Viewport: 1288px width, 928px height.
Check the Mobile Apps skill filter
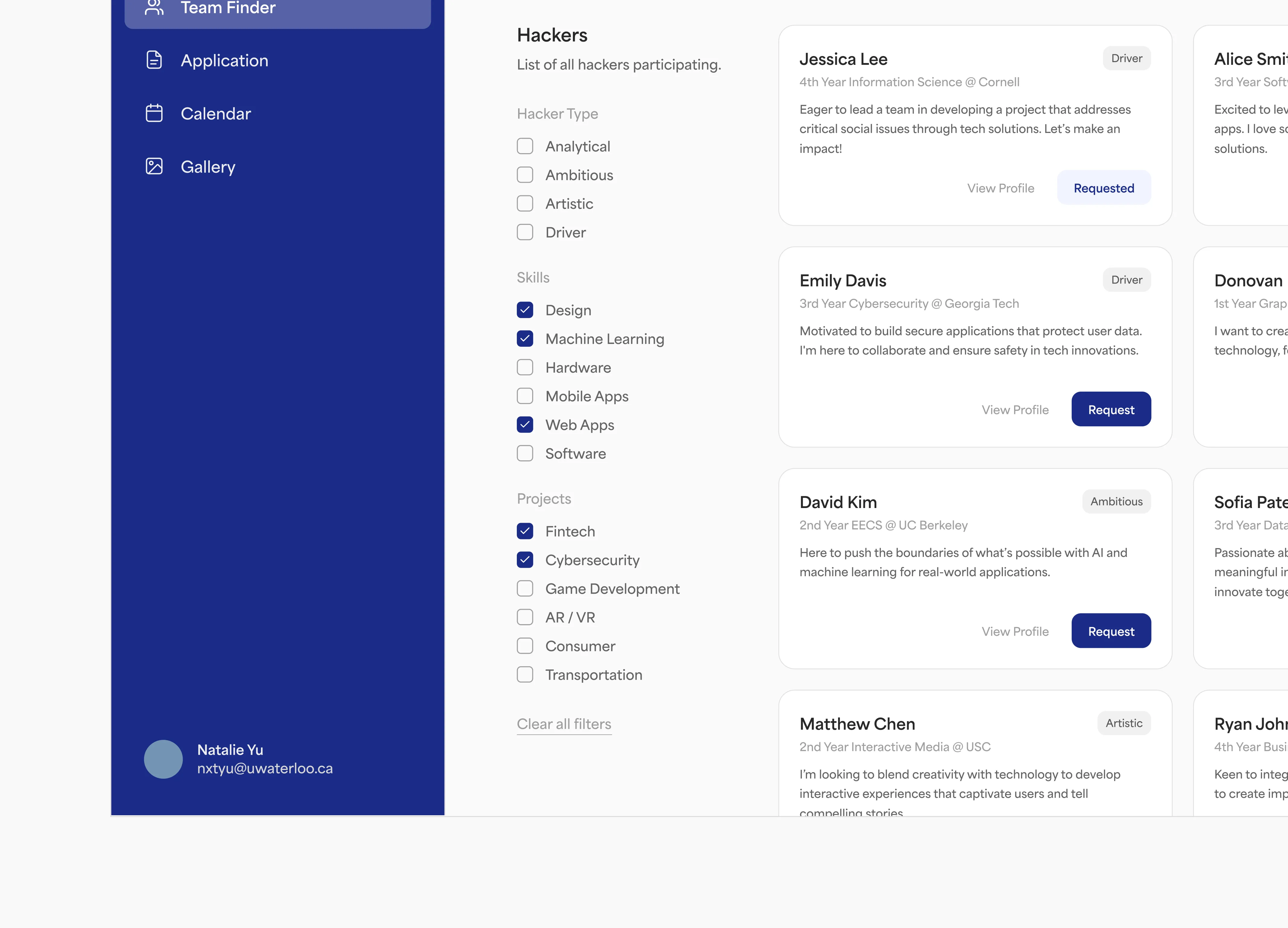click(525, 396)
